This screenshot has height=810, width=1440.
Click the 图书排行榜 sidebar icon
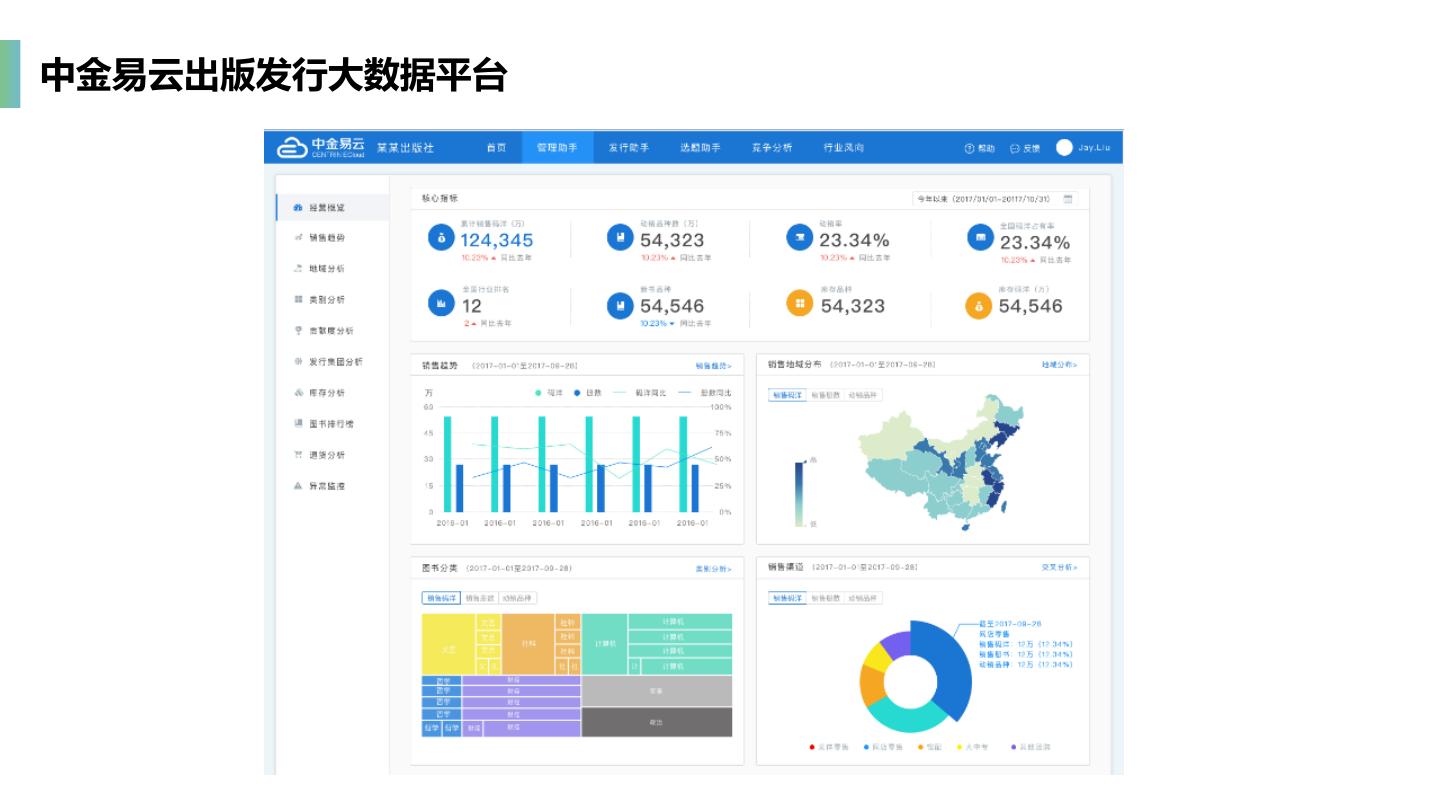(x=297, y=424)
